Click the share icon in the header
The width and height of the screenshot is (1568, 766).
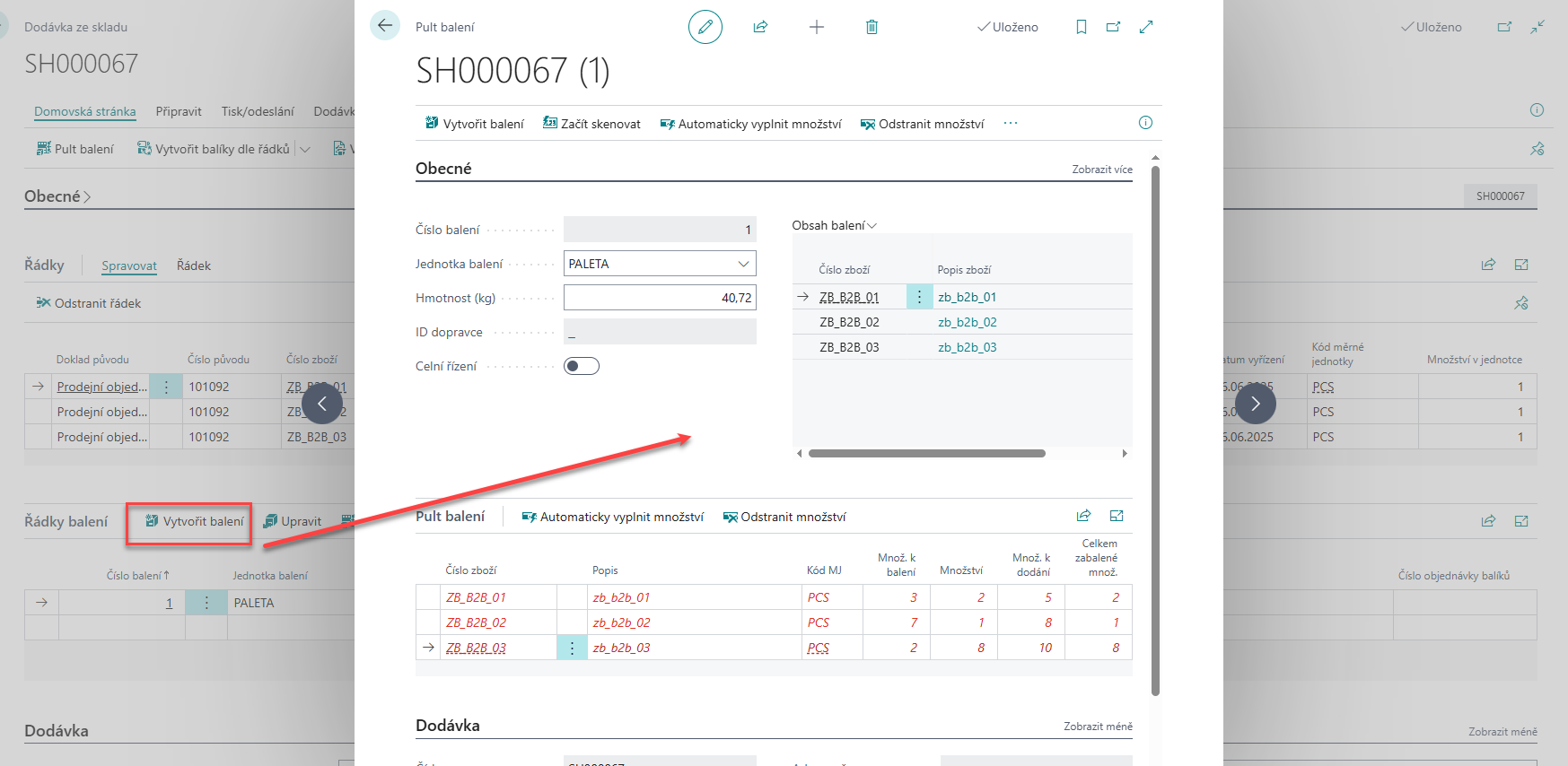click(760, 27)
